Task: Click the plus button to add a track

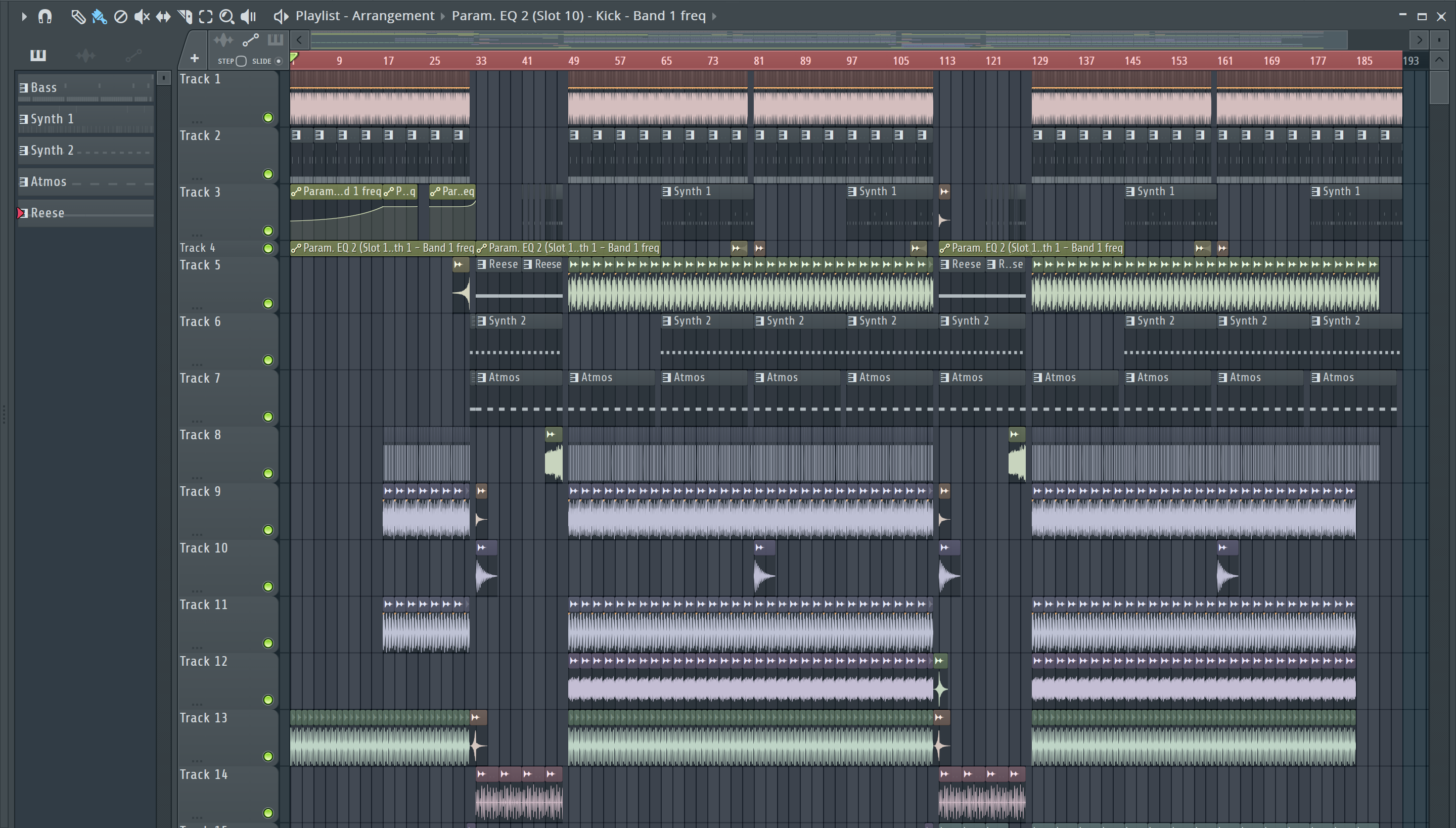Action: [x=195, y=58]
